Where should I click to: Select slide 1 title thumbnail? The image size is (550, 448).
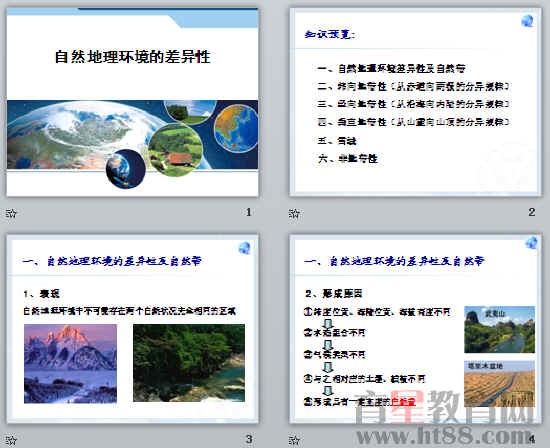(133, 102)
